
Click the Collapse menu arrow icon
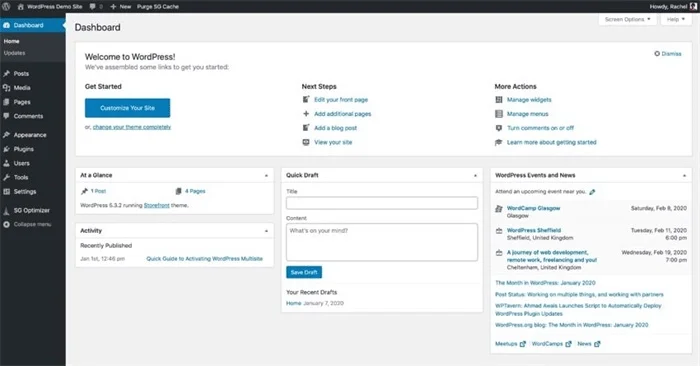[7, 225]
